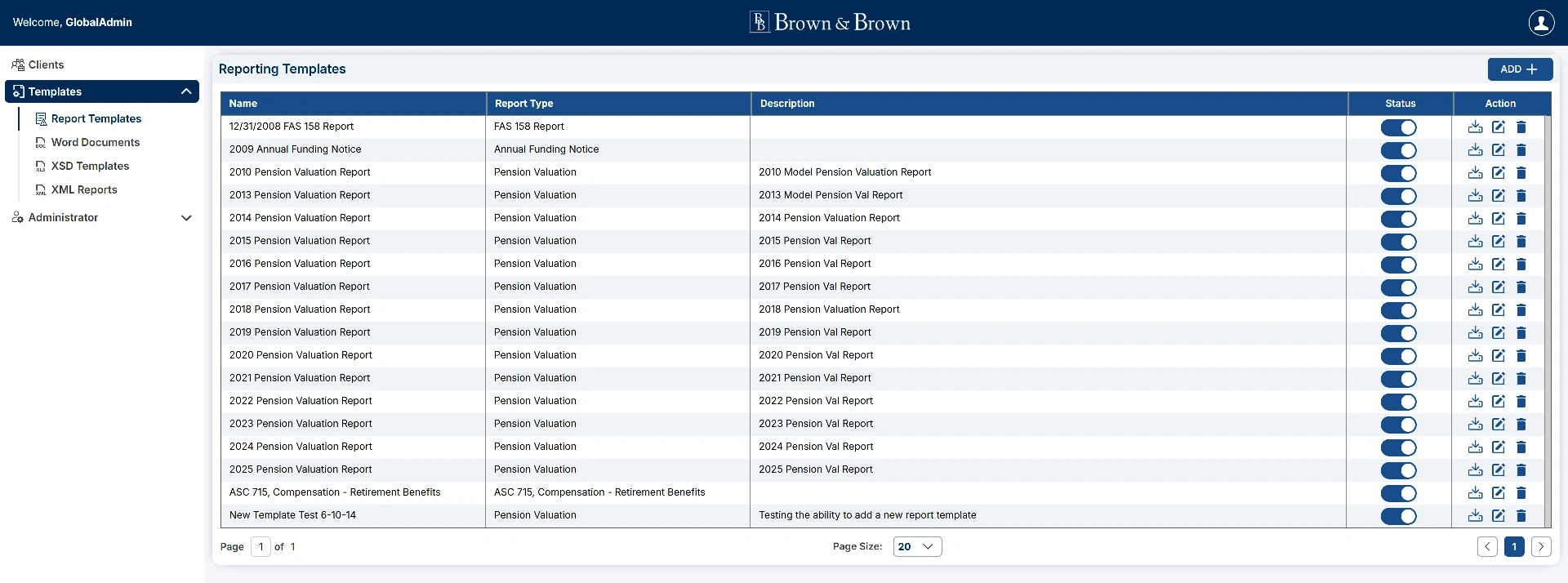1568x583 pixels.
Task: Switch off the 2025 Pension Valuation Report status
Action: pos(1398,470)
